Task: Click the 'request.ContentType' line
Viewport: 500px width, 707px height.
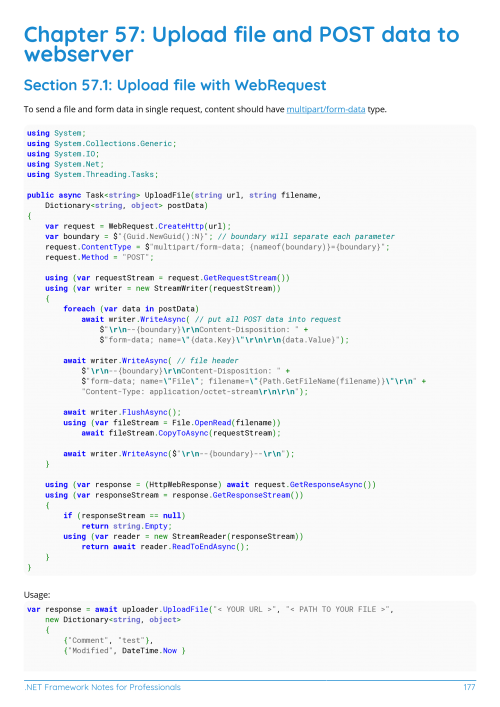Action: click(x=217, y=247)
